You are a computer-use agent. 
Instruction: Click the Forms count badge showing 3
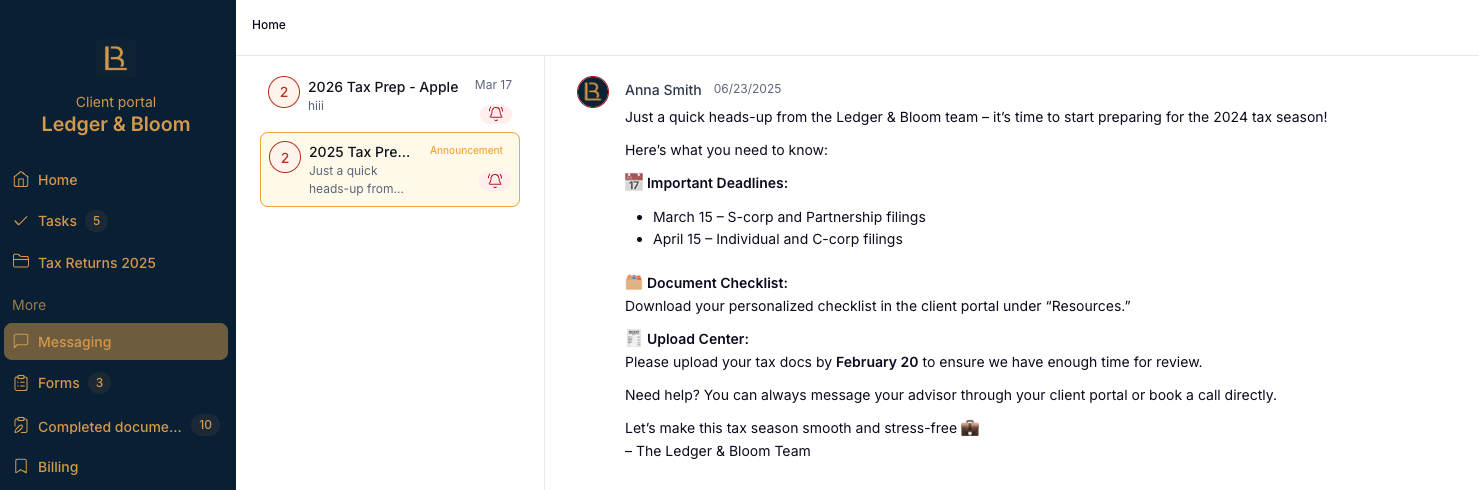(99, 383)
